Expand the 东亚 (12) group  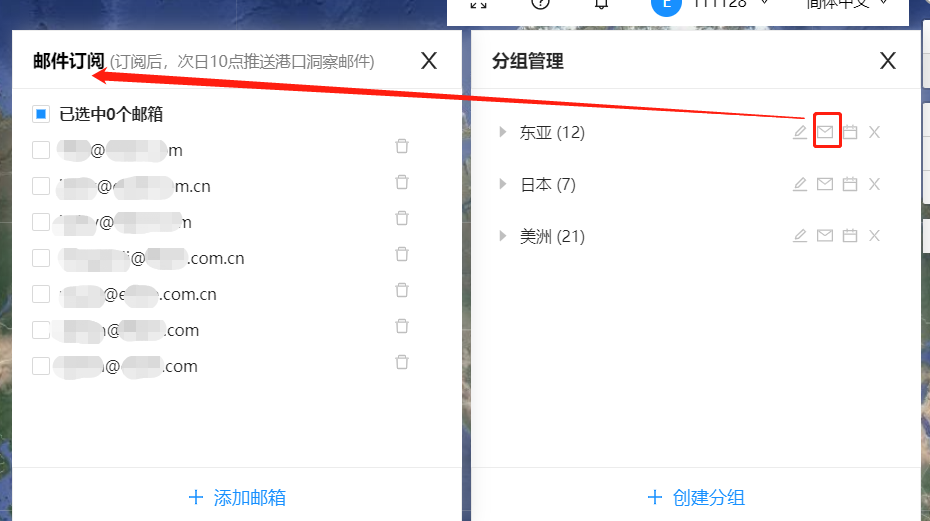502,132
